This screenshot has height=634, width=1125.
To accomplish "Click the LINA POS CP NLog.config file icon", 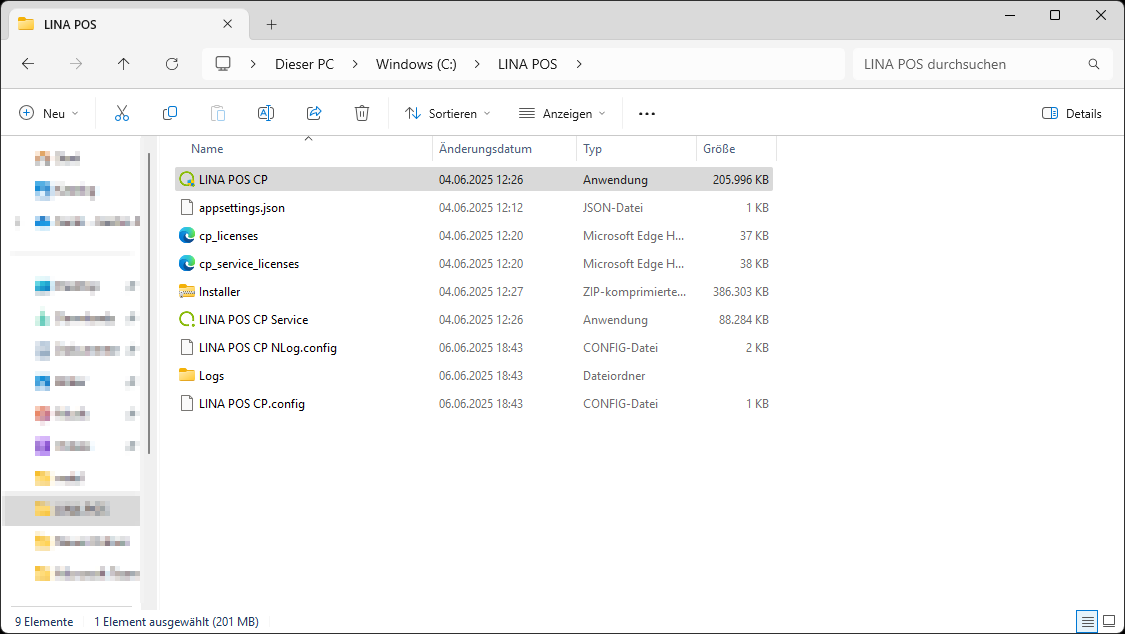I will [187, 347].
